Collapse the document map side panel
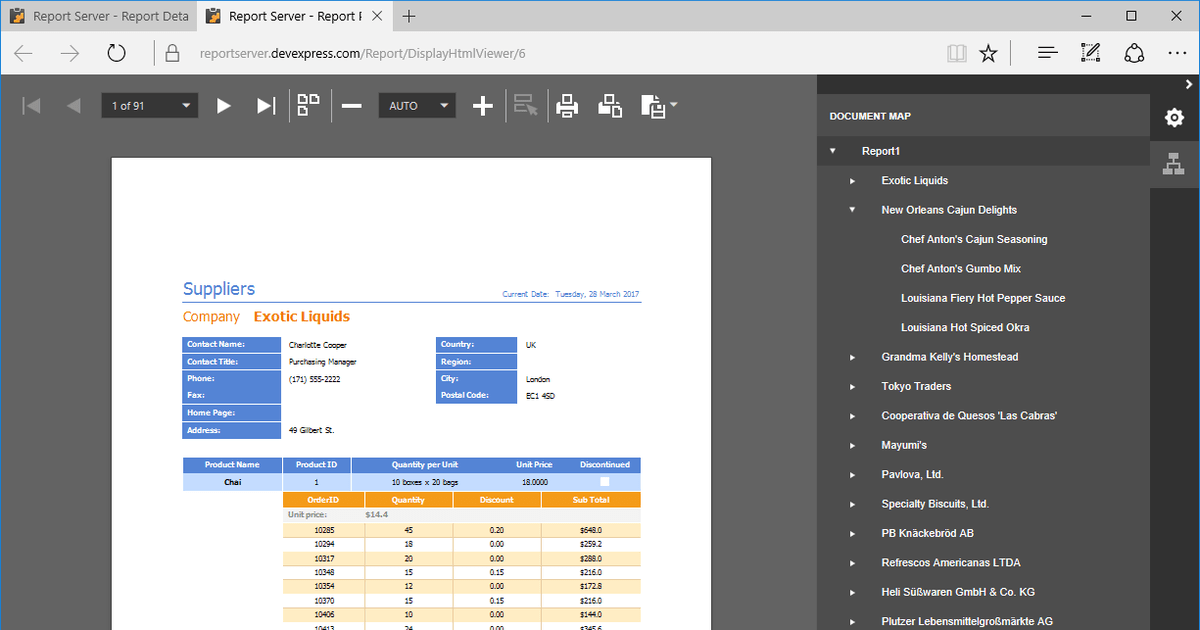The width and height of the screenshot is (1200, 630). click(x=1191, y=84)
